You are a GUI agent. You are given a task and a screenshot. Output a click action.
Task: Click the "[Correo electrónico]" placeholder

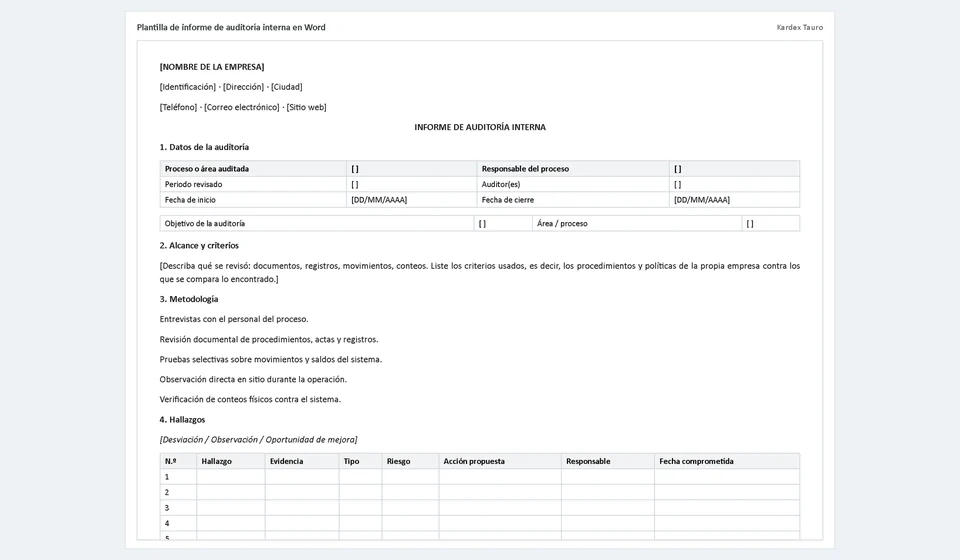(241, 107)
